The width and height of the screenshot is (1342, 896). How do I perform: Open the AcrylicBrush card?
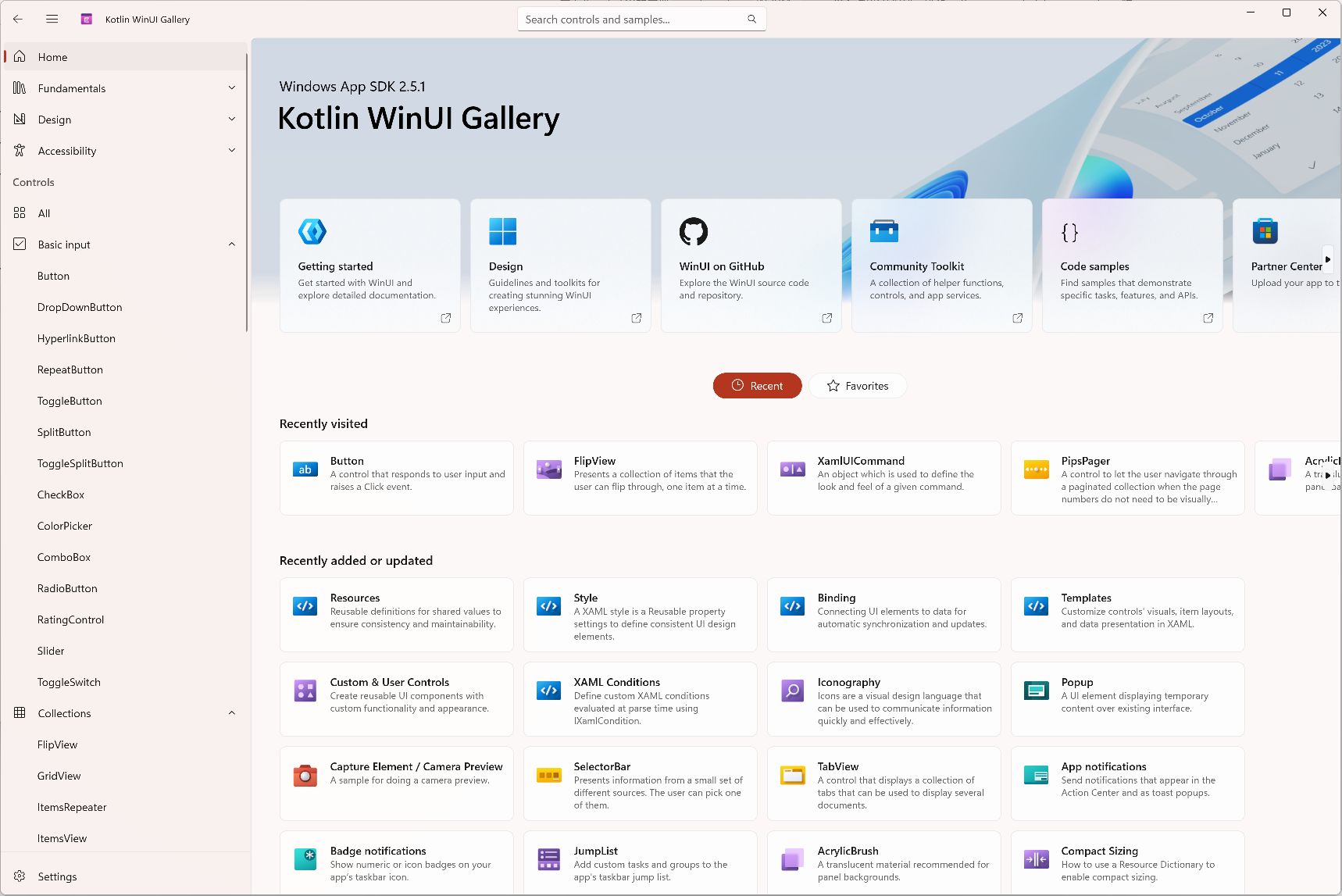tap(884, 863)
